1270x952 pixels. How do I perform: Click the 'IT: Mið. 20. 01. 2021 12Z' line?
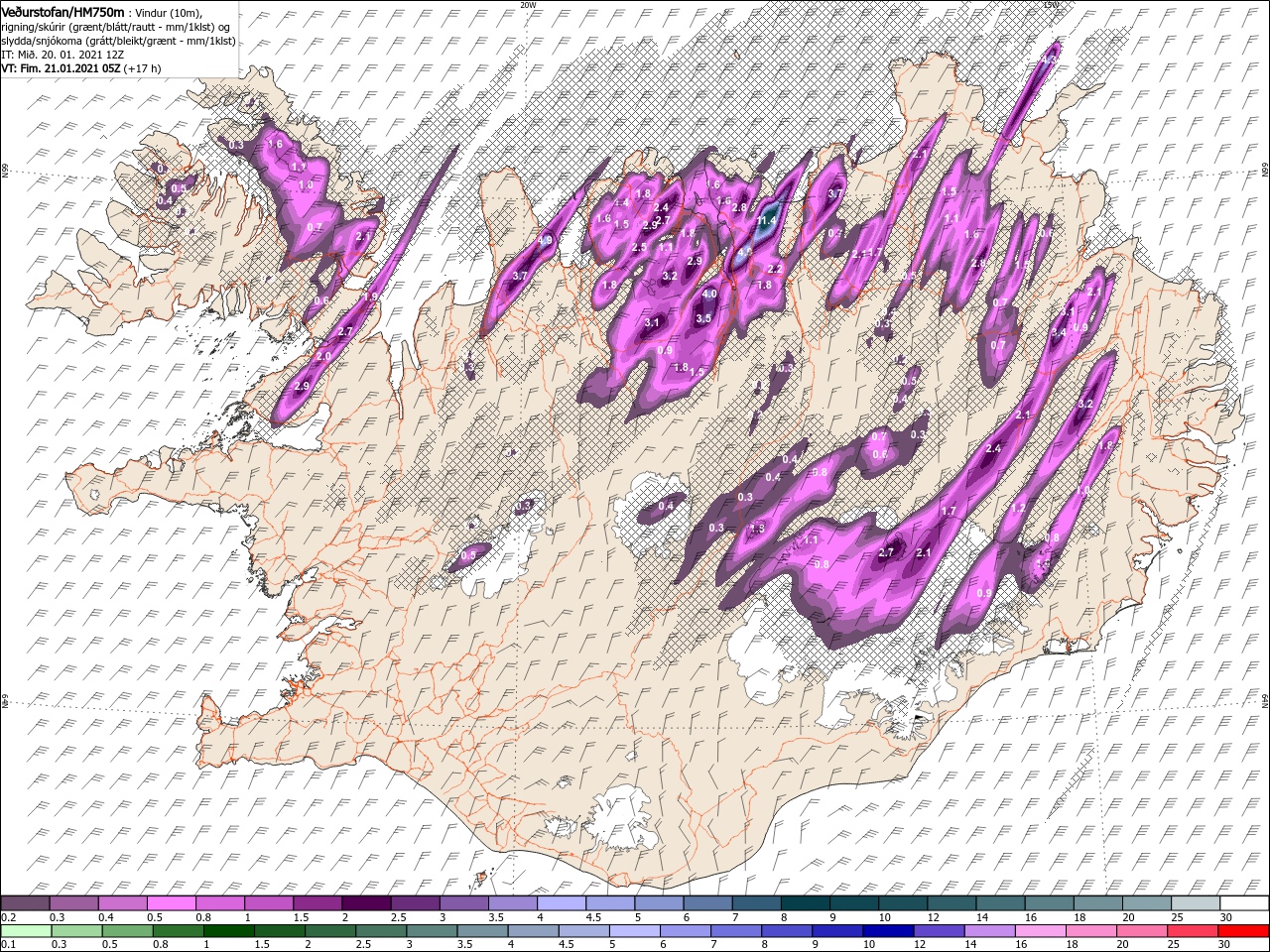pyautogui.click(x=63, y=55)
